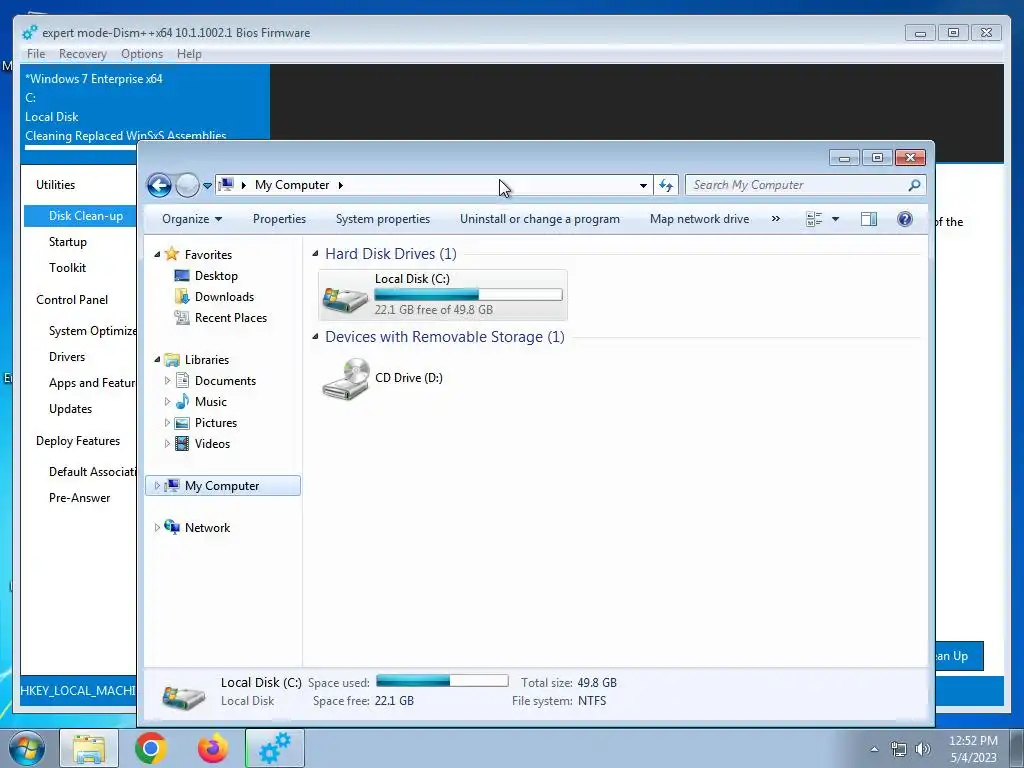Select Network in navigation tree

207,527
